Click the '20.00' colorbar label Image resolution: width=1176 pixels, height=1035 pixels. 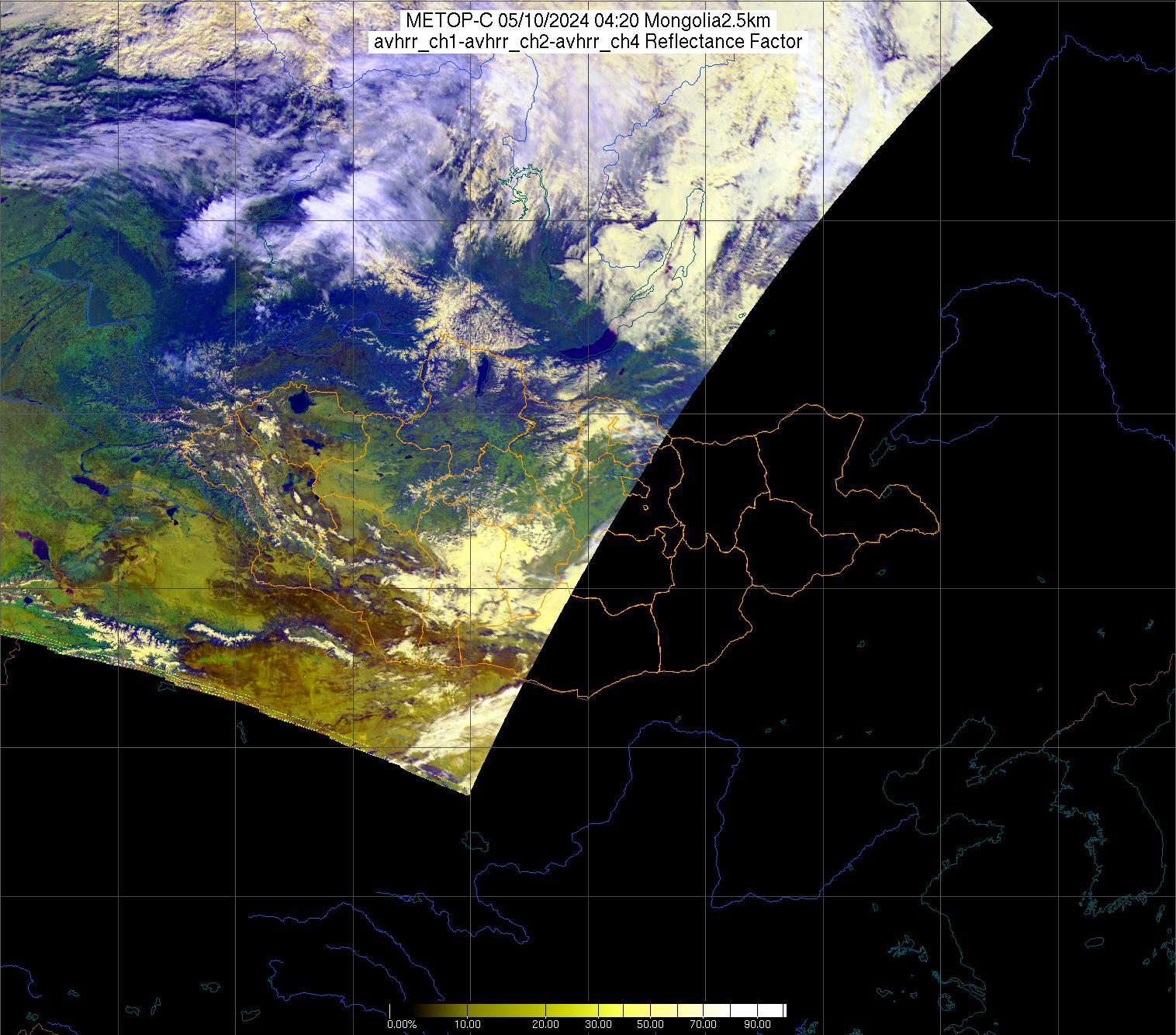(x=546, y=1026)
